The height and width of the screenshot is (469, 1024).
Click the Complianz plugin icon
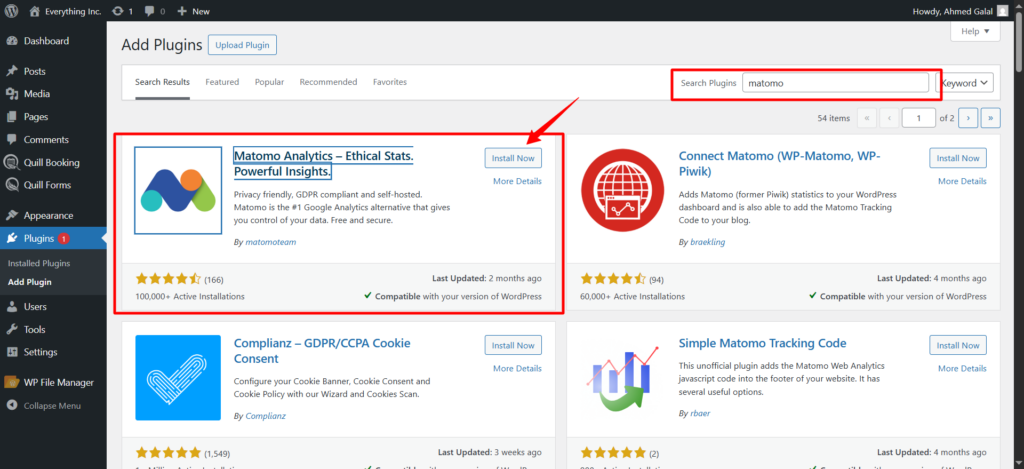(x=178, y=378)
